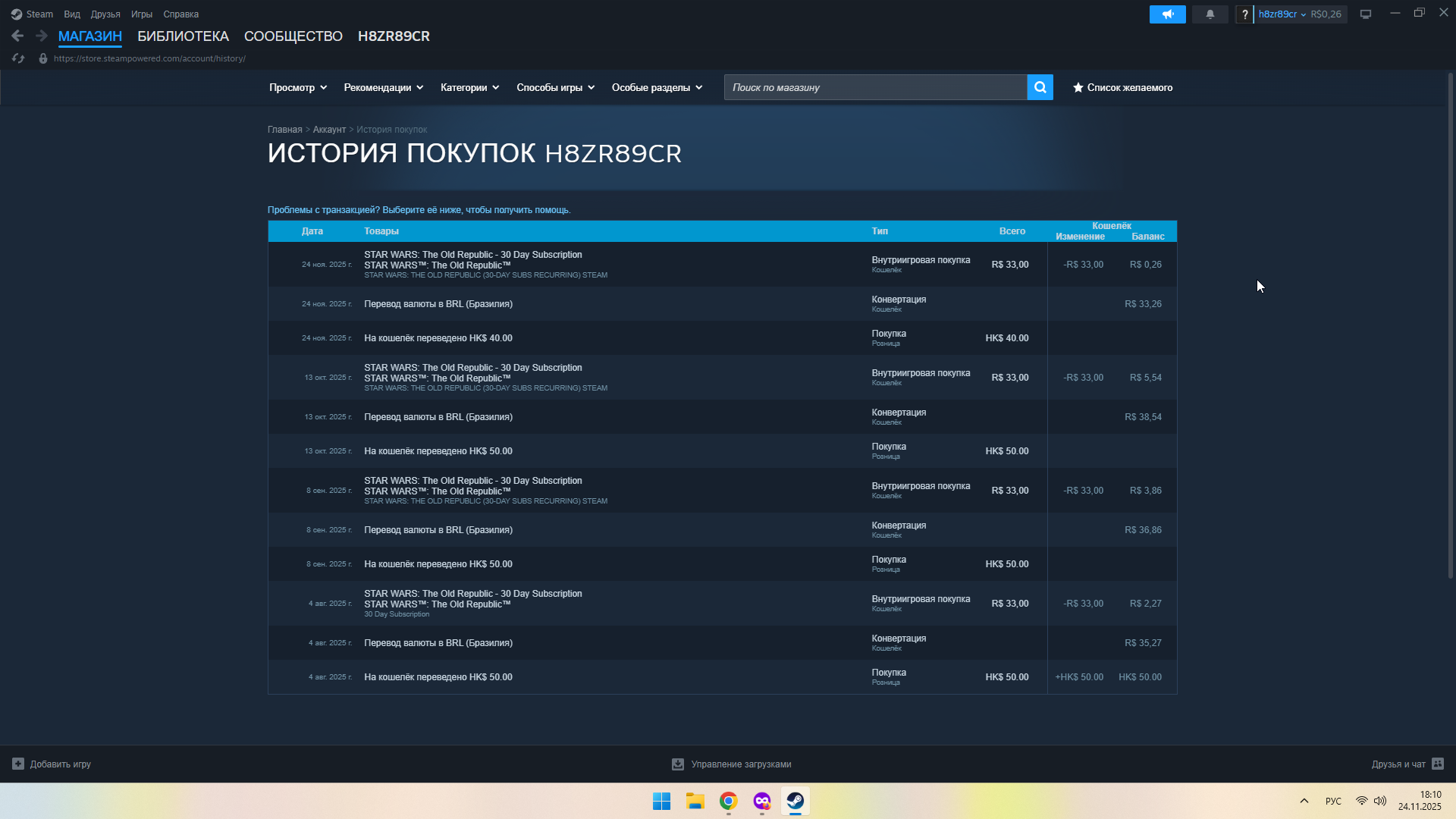Click the Add game plus icon
The height and width of the screenshot is (819, 1456).
click(x=18, y=764)
